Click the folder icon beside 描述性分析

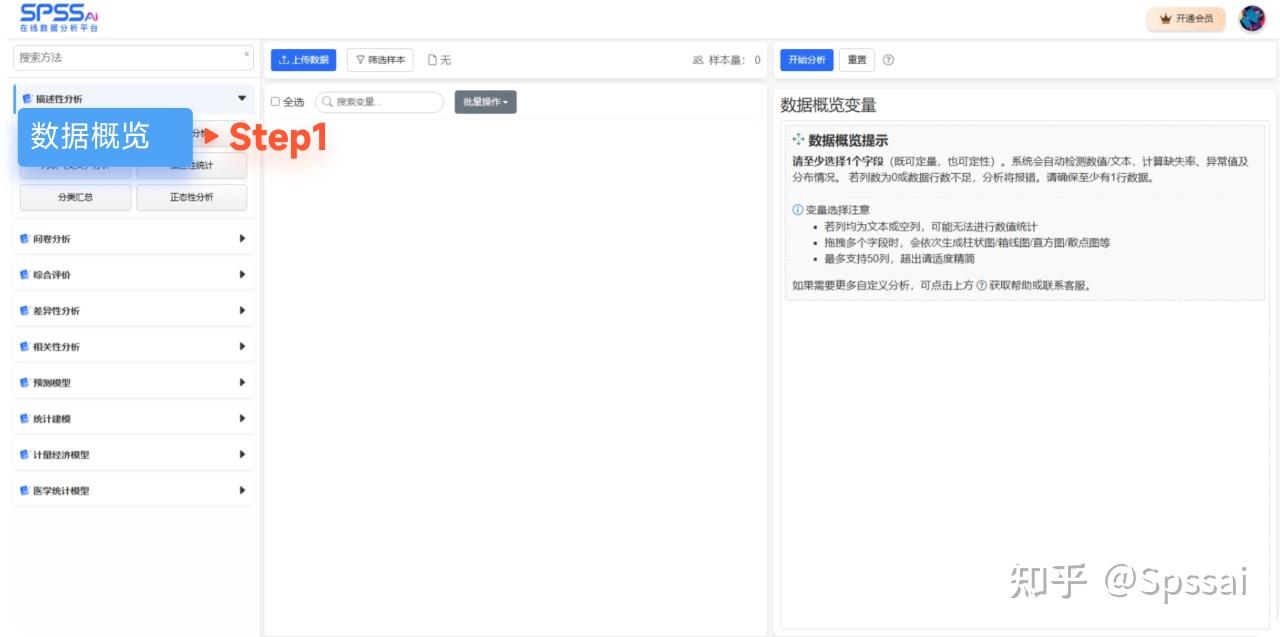coord(25,100)
